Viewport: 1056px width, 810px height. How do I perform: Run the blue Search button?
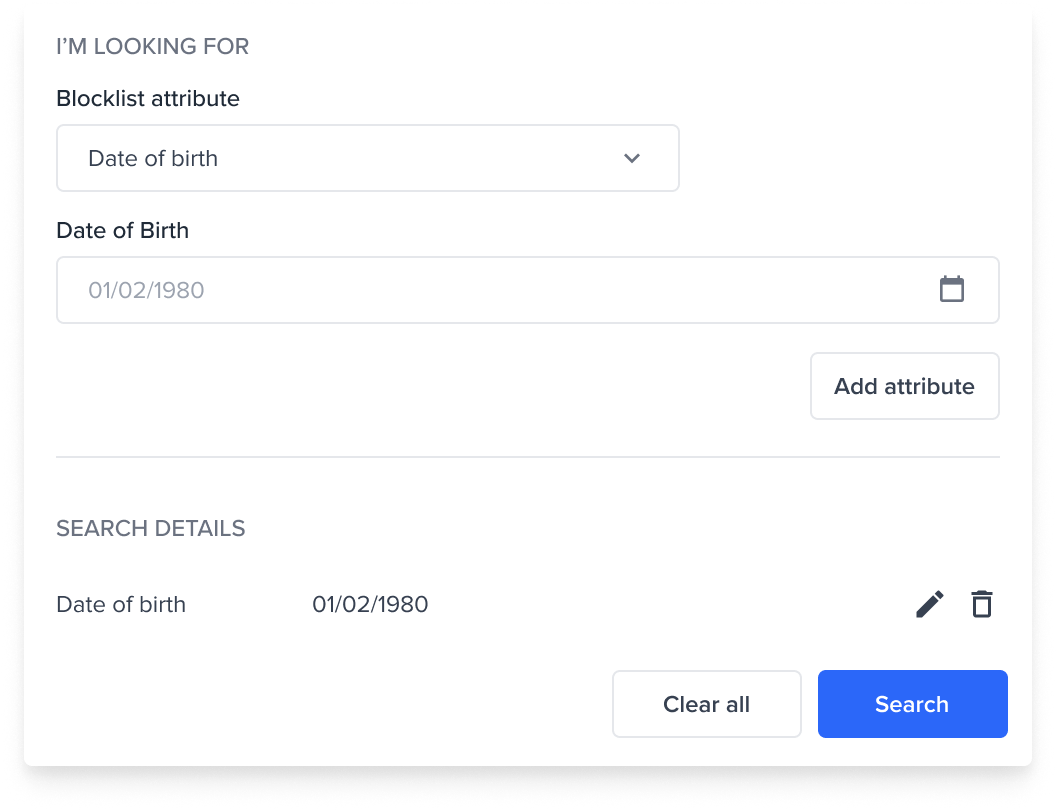pyautogui.click(x=912, y=704)
